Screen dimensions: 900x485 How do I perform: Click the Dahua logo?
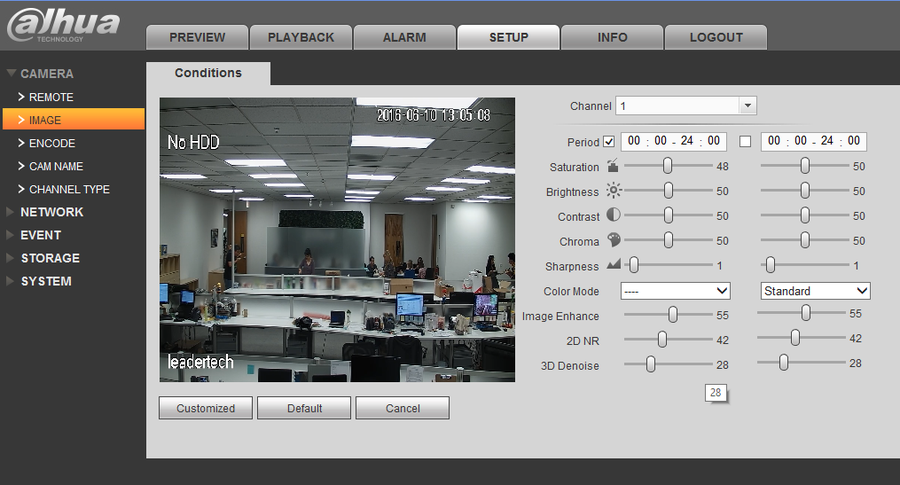point(64,26)
